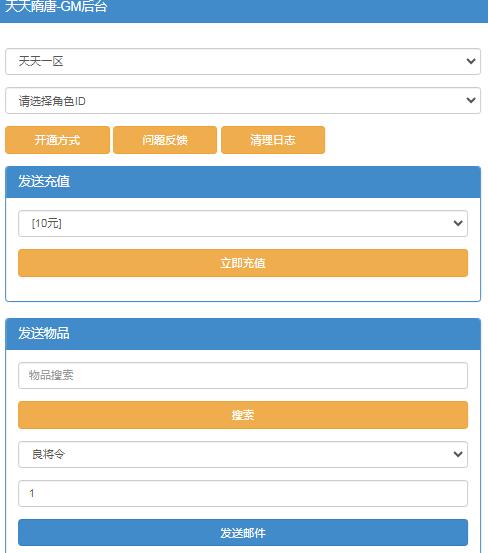Open the 天天一区 server dropdown
This screenshot has width=488, height=553.
click(x=243, y=61)
